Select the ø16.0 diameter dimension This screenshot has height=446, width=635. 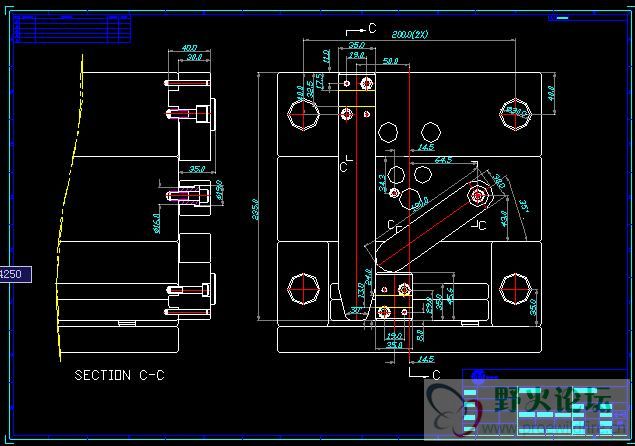tap(157, 223)
